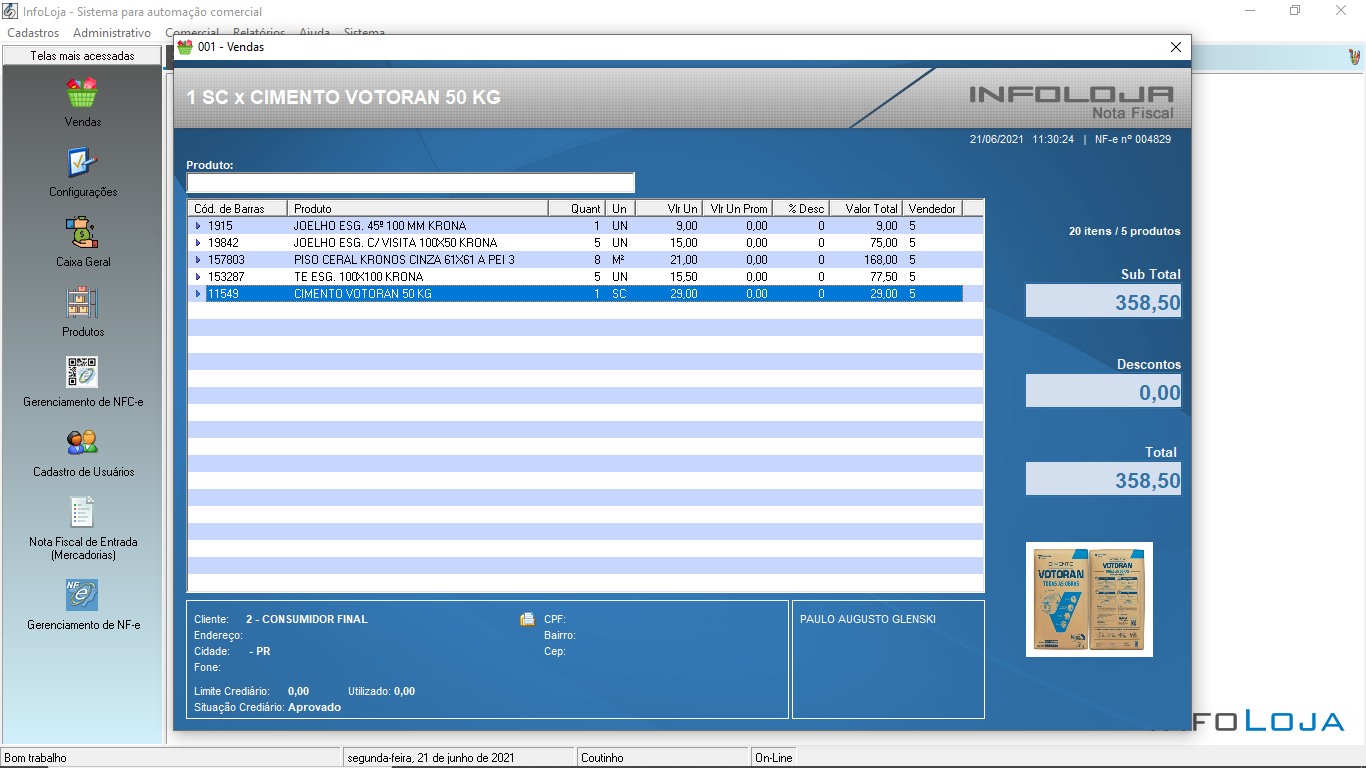Click row arrow for JOELHO ESG. 45º item
The image size is (1366, 768).
point(198,226)
